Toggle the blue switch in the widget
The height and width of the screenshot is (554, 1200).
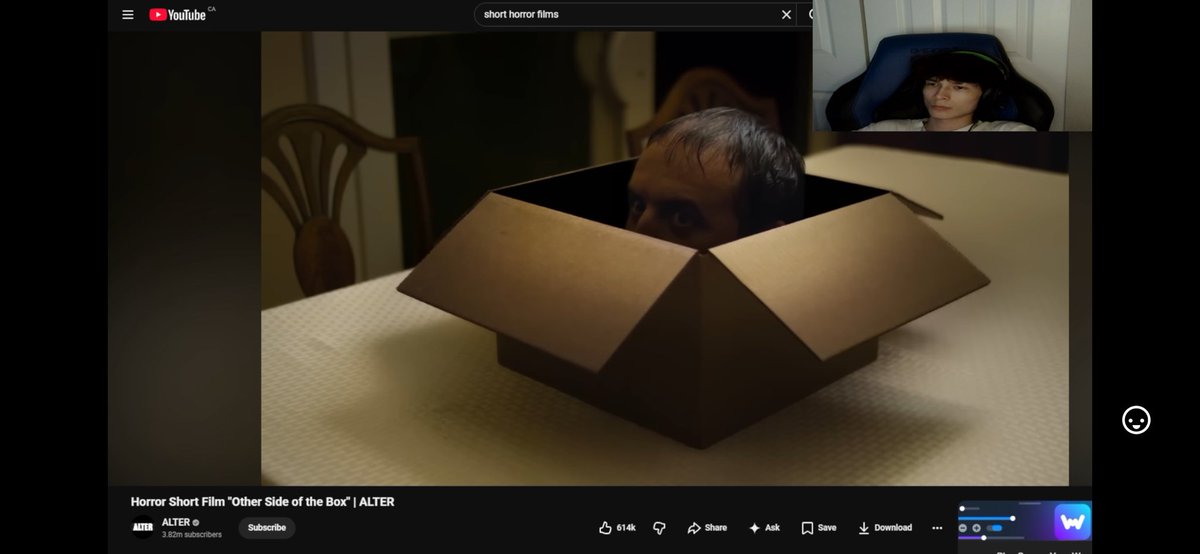(x=994, y=528)
